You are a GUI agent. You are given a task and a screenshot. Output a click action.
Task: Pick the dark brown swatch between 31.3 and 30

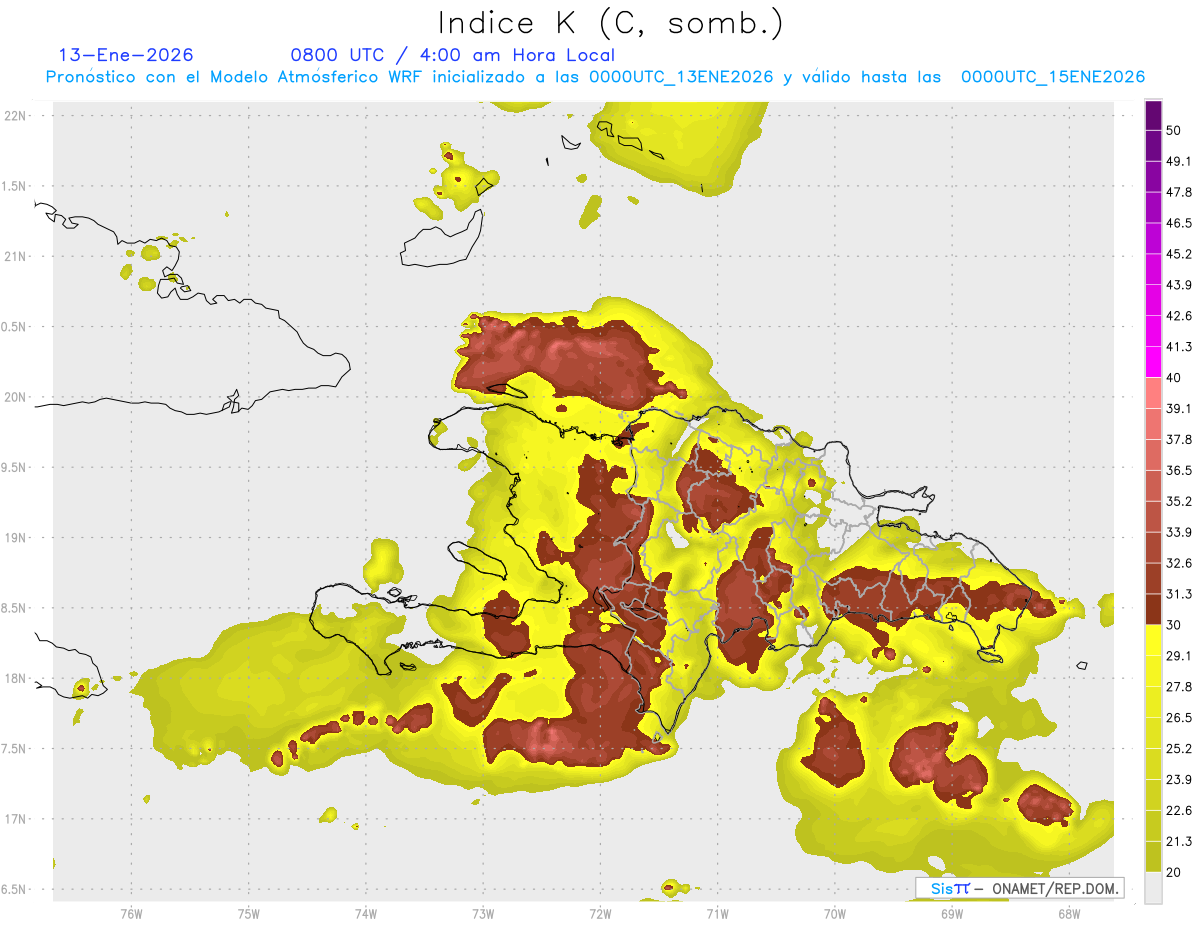pos(1153,609)
